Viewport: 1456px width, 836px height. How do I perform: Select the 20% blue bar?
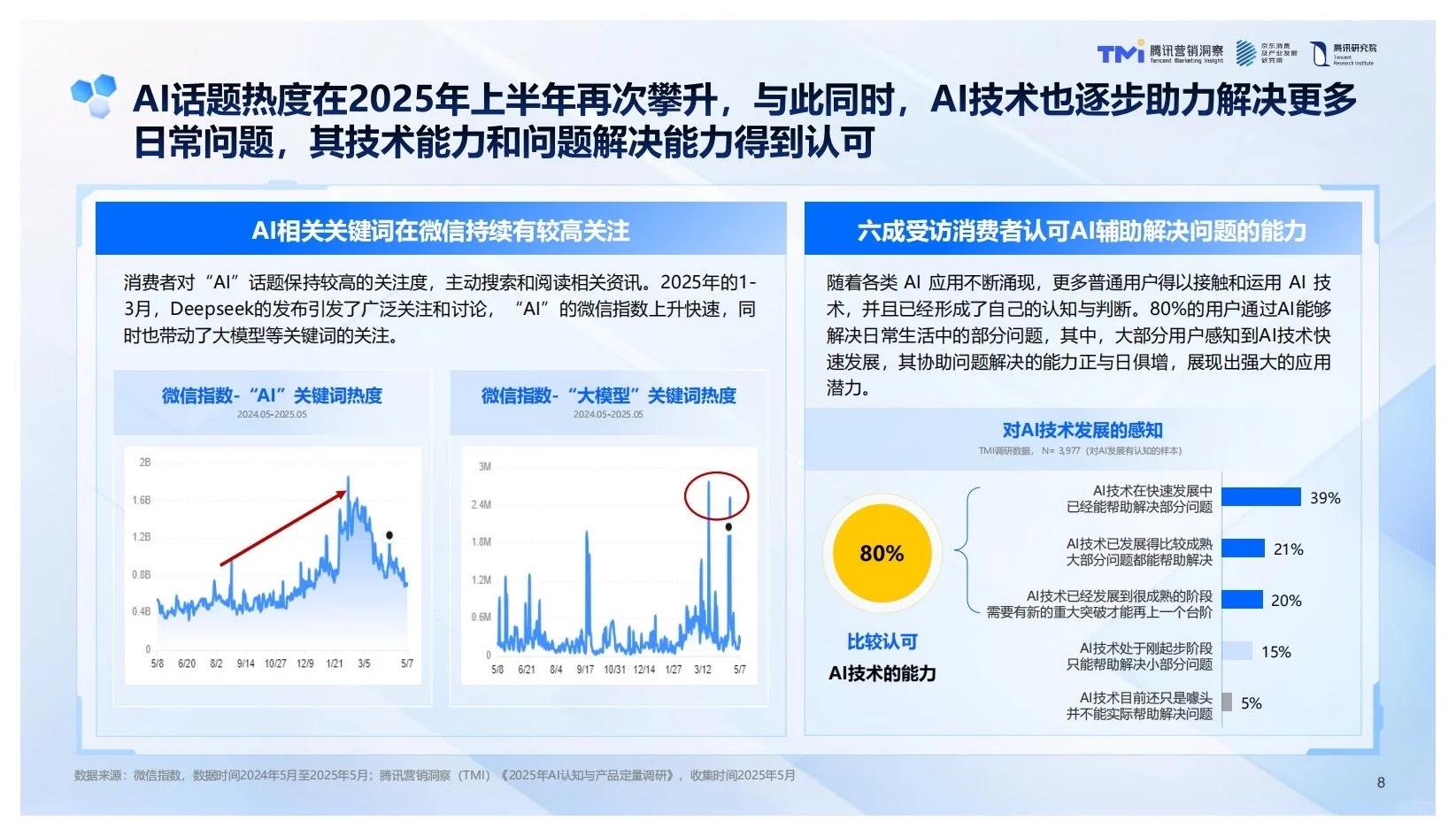(x=1243, y=600)
